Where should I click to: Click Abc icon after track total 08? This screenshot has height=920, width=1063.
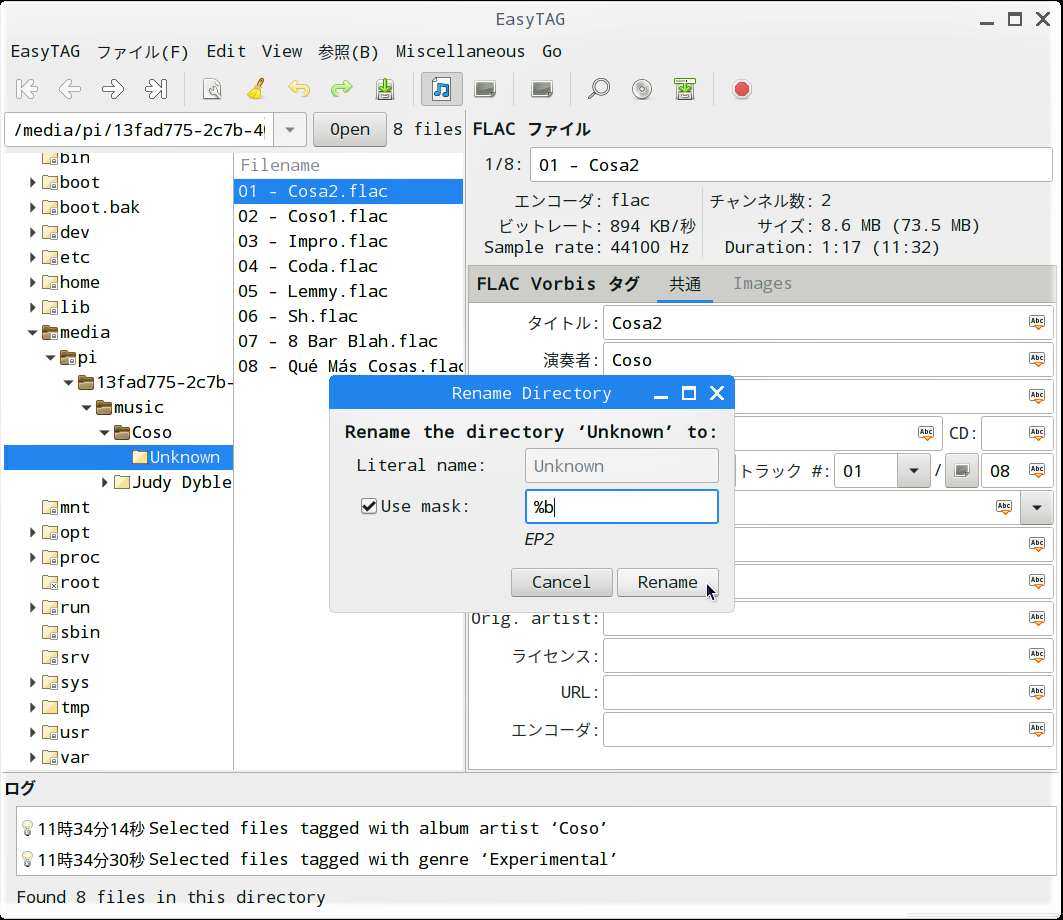pos(1037,470)
